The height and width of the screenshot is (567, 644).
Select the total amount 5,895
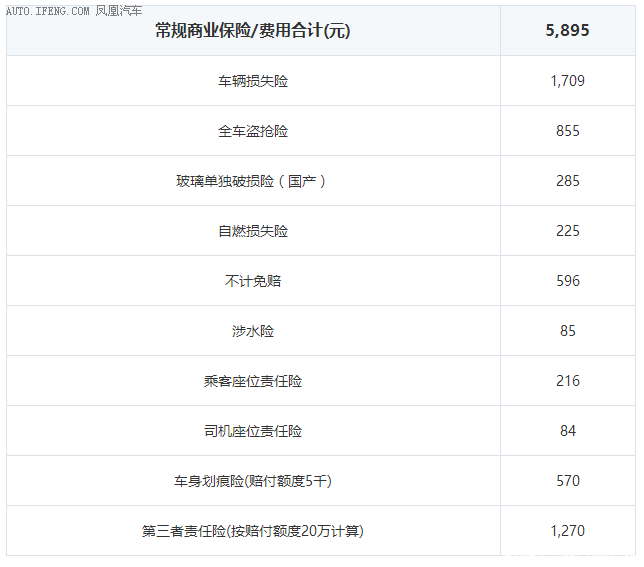(567, 31)
